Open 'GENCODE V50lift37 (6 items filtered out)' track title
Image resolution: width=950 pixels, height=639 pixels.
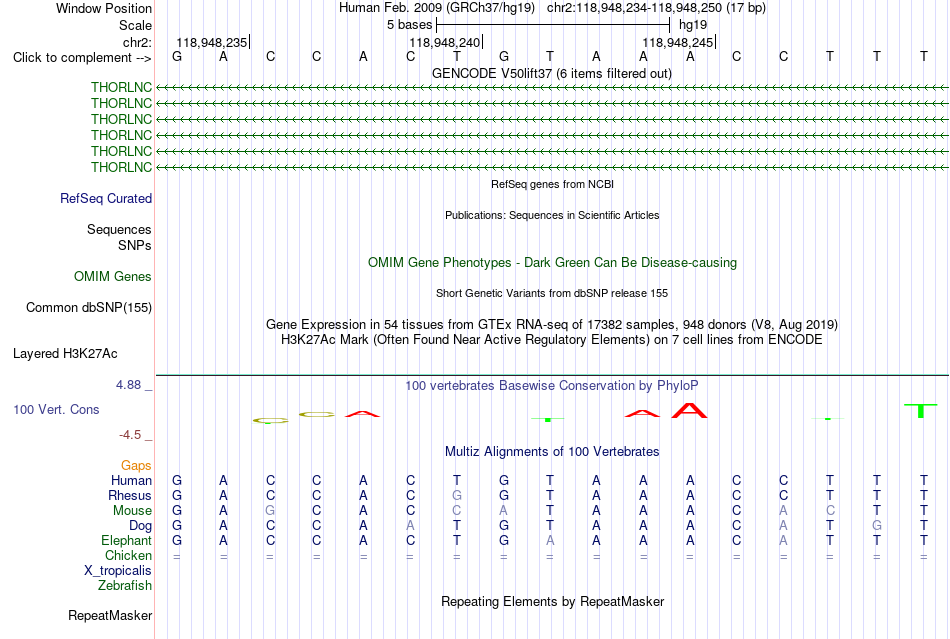[551, 73]
